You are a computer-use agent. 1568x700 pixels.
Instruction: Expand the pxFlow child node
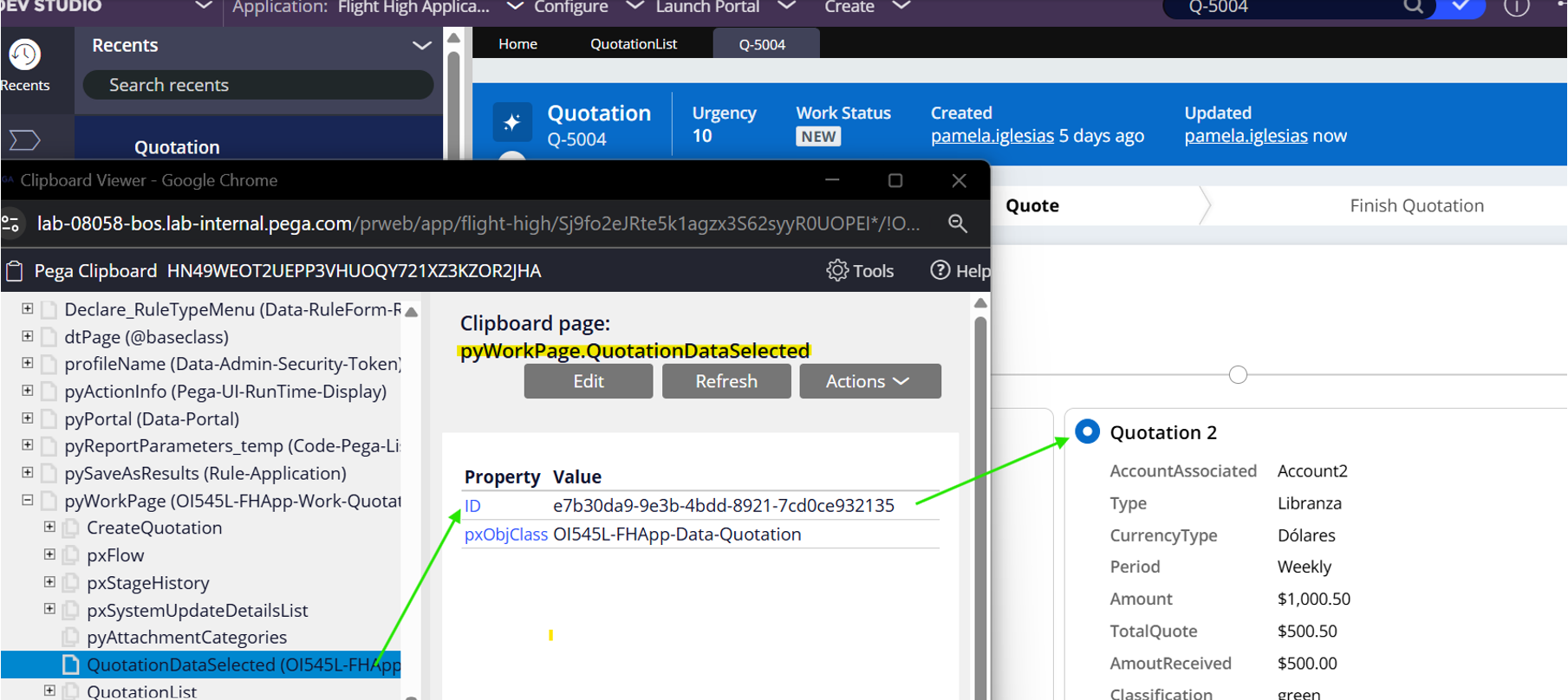[x=49, y=554]
